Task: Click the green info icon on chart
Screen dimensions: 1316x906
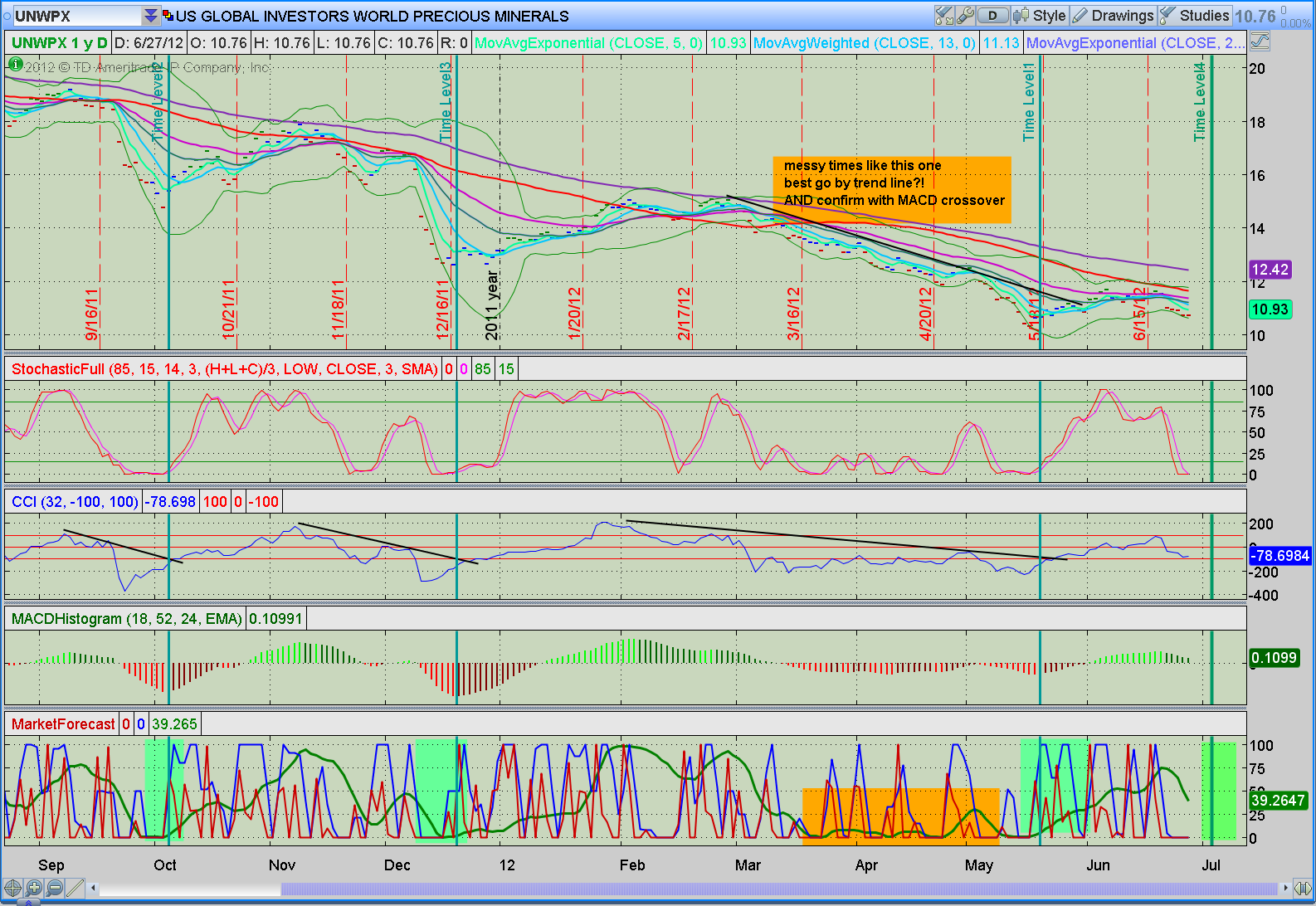Action: pos(15,64)
